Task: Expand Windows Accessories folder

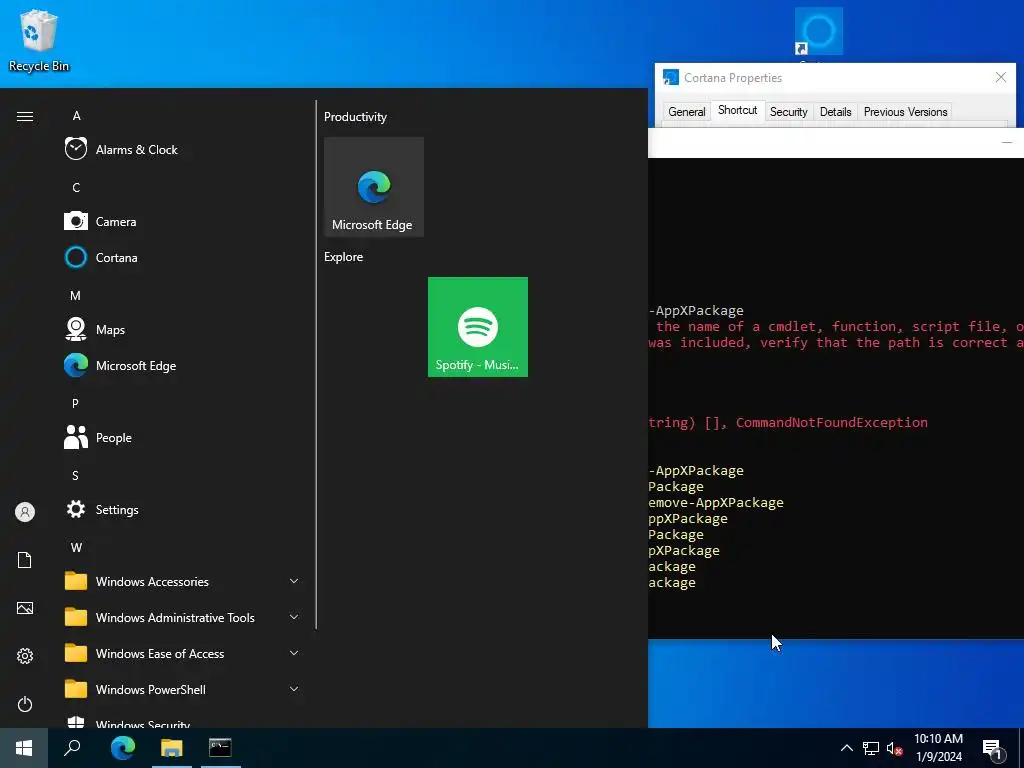Action: (183, 581)
